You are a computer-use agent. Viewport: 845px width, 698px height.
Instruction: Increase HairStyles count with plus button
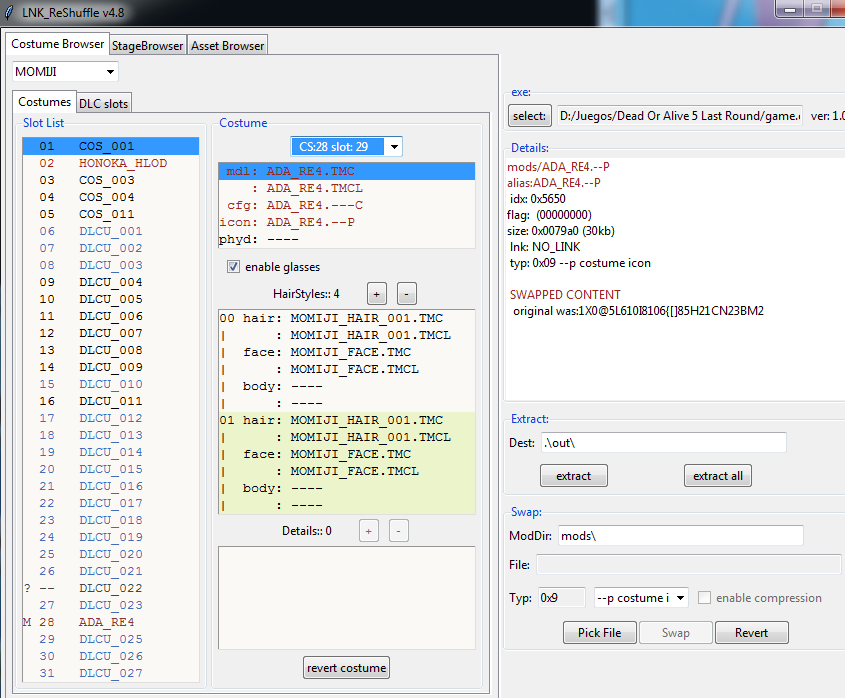tap(377, 294)
